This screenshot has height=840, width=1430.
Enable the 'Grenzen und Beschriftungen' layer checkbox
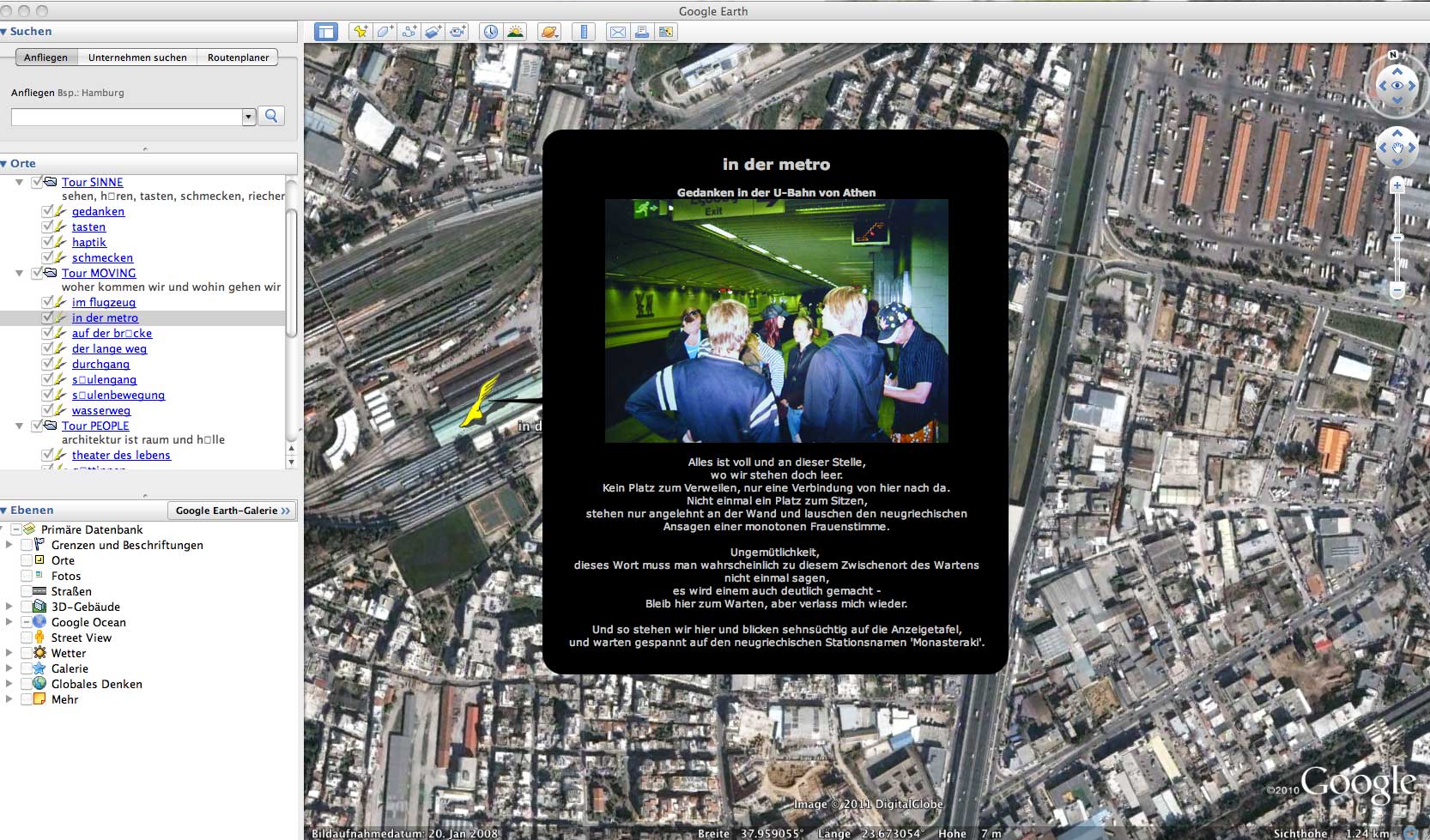[27, 545]
